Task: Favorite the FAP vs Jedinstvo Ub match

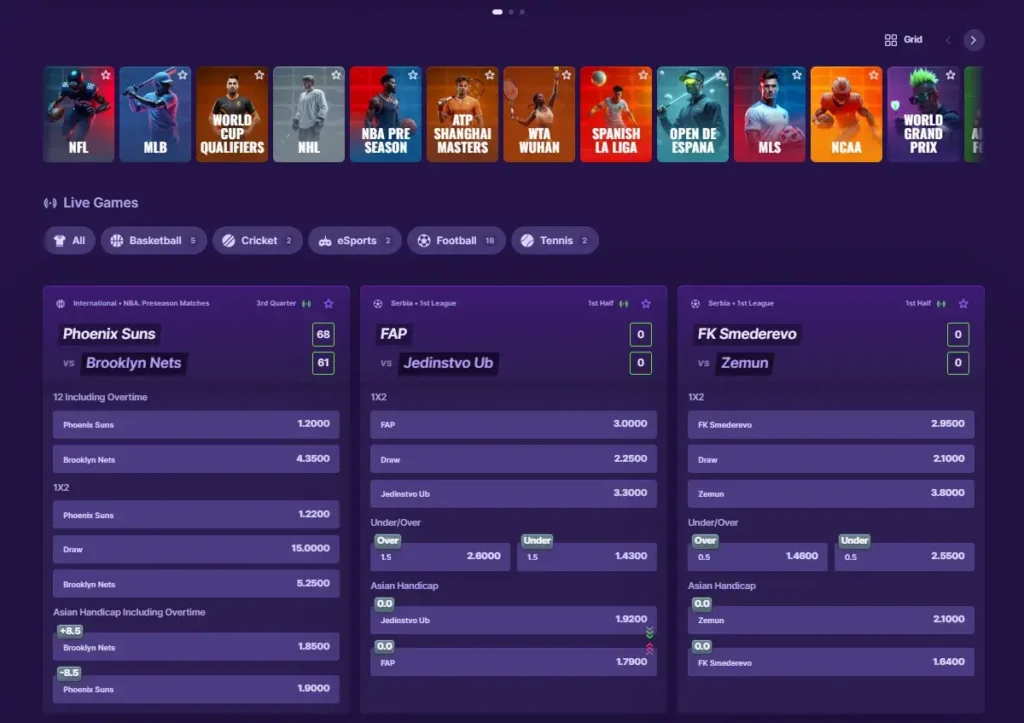Action: click(646, 304)
